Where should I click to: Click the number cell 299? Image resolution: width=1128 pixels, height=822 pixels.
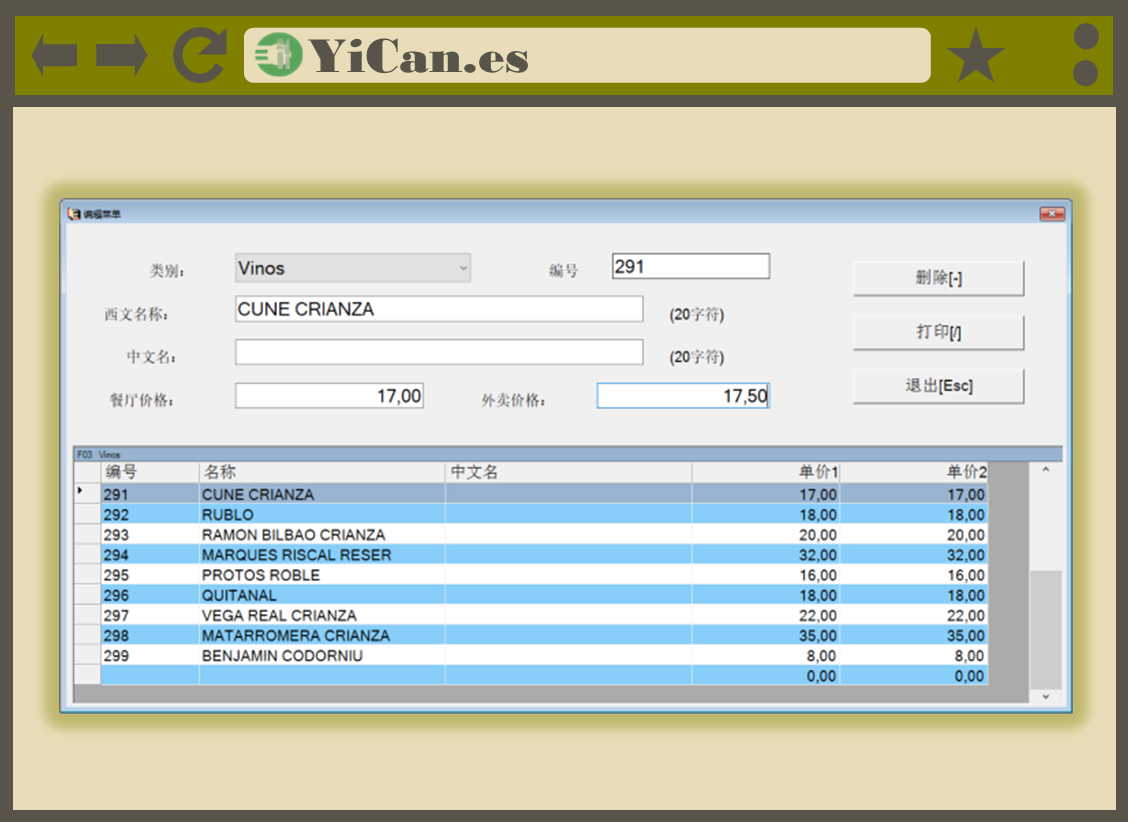click(x=150, y=656)
